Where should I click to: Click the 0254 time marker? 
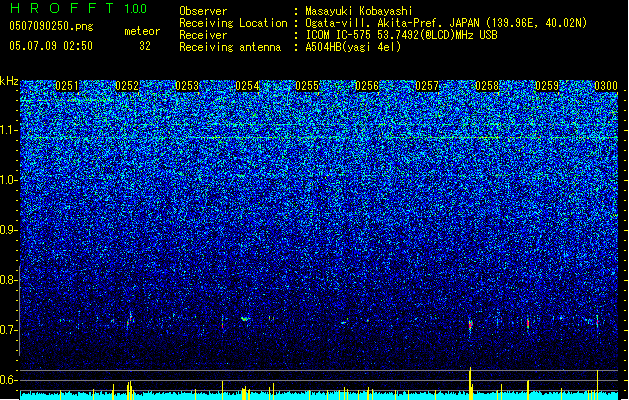(x=247, y=86)
